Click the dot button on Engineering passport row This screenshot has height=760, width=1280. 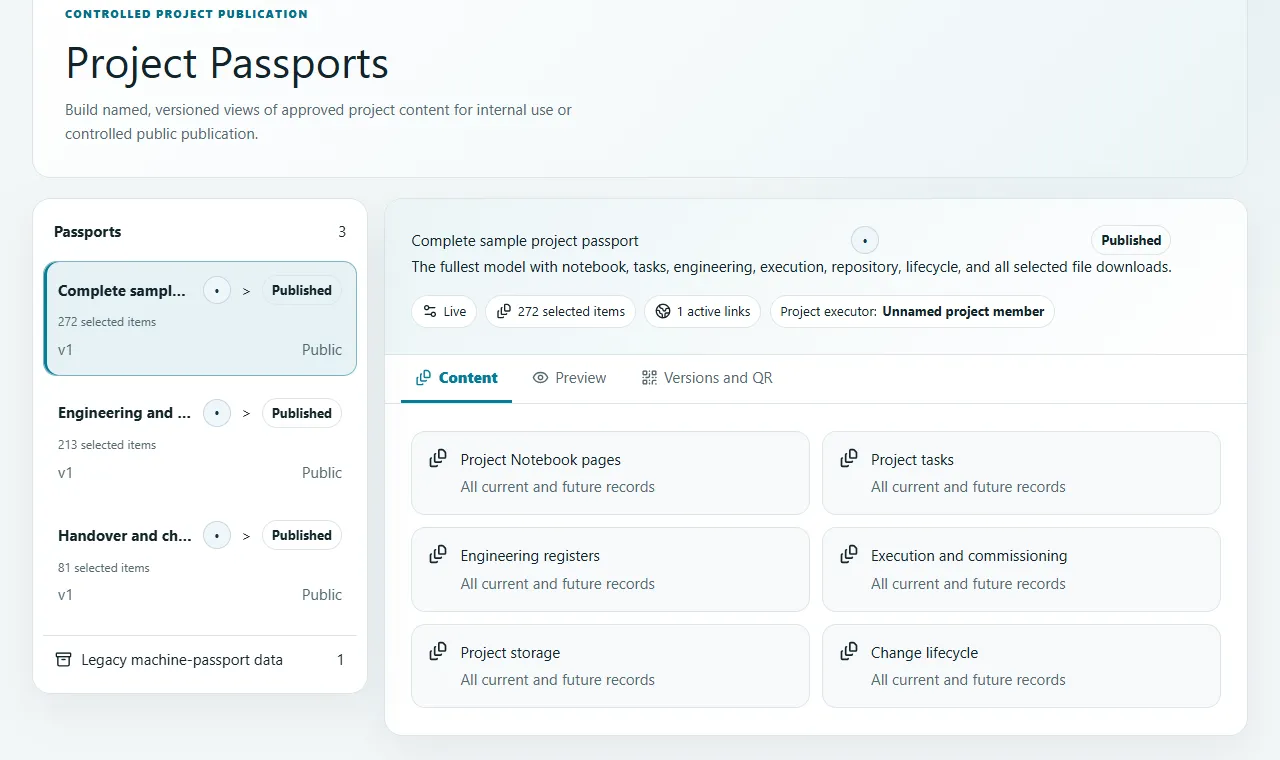coord(217,413)
